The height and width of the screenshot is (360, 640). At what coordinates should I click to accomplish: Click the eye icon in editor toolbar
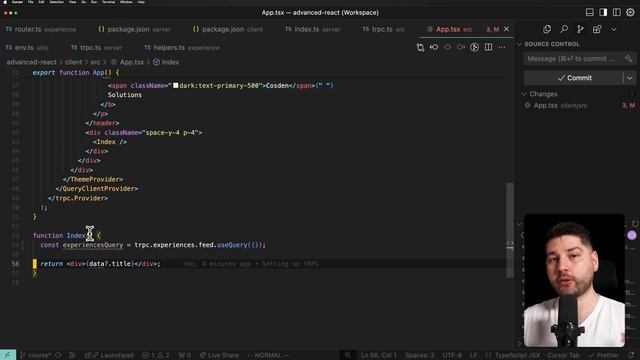pos(447,47)
